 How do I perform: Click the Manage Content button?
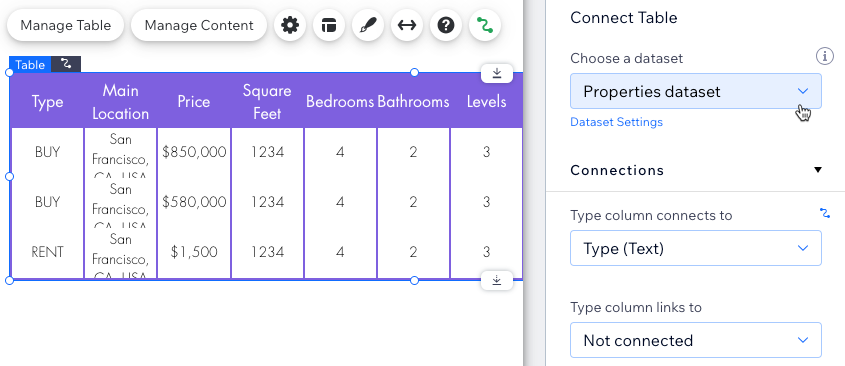(x=199, y=25)
